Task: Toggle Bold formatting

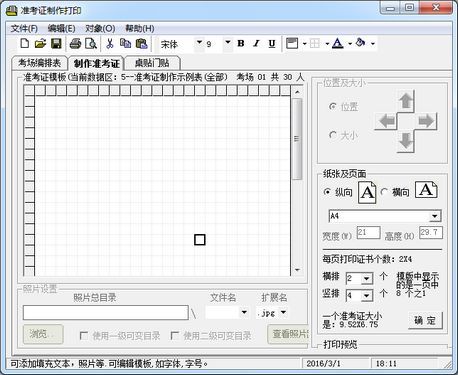Action: coord(241,43)
